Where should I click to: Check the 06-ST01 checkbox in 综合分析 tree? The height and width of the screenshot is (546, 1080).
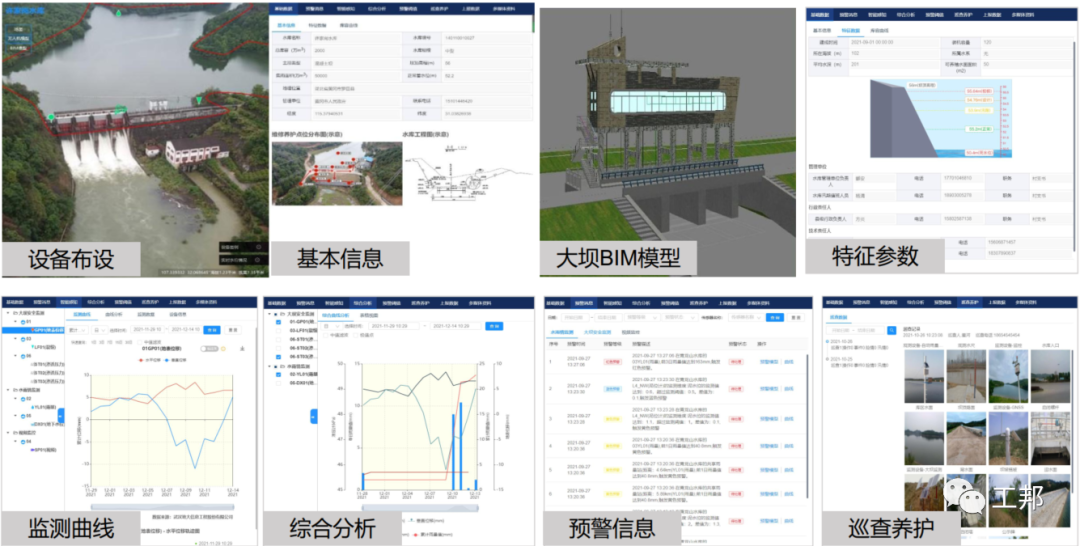pyautogui.click(x=278, y=339)
